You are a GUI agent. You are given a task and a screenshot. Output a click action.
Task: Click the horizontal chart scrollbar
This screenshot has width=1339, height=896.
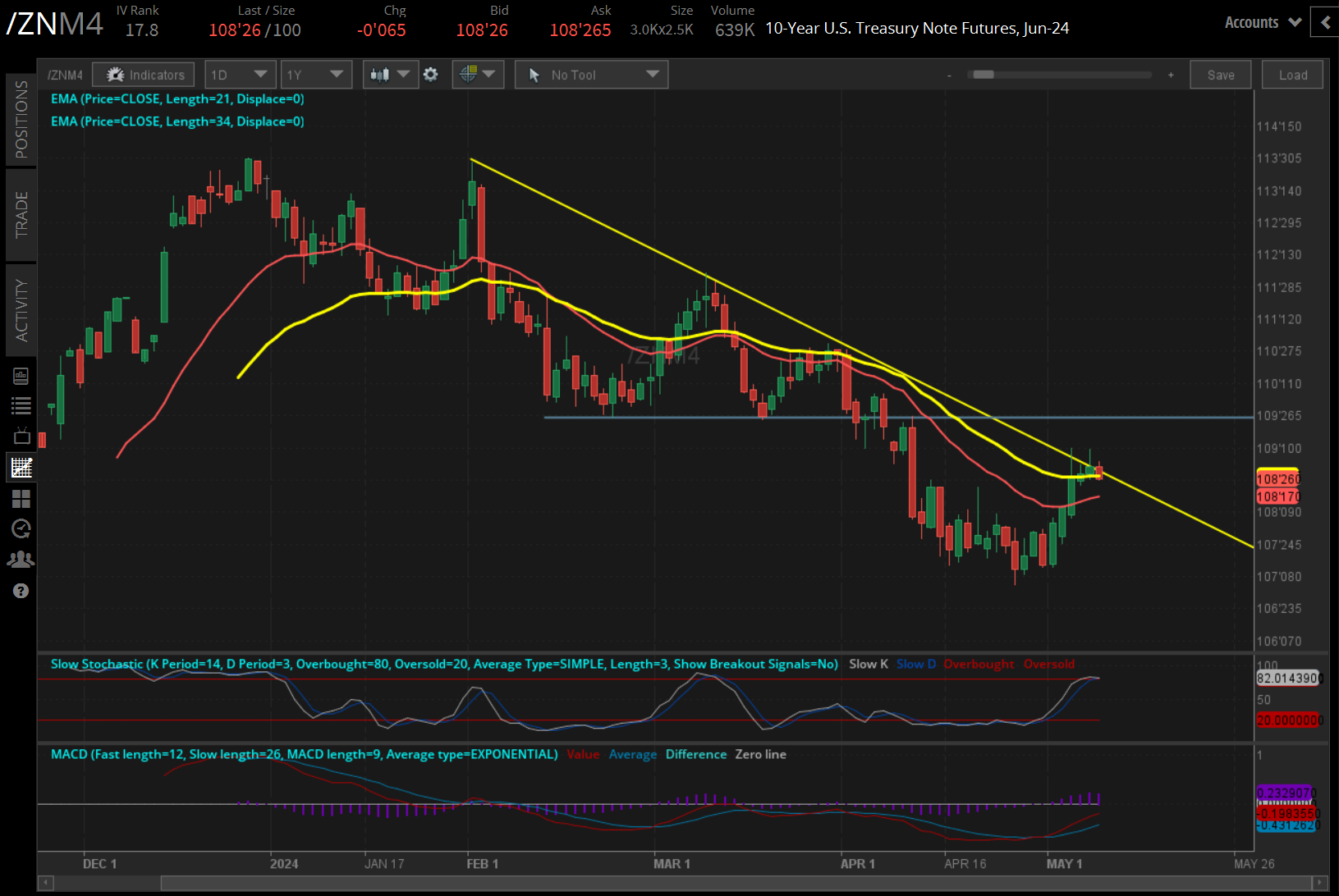(x=657, y=884)
